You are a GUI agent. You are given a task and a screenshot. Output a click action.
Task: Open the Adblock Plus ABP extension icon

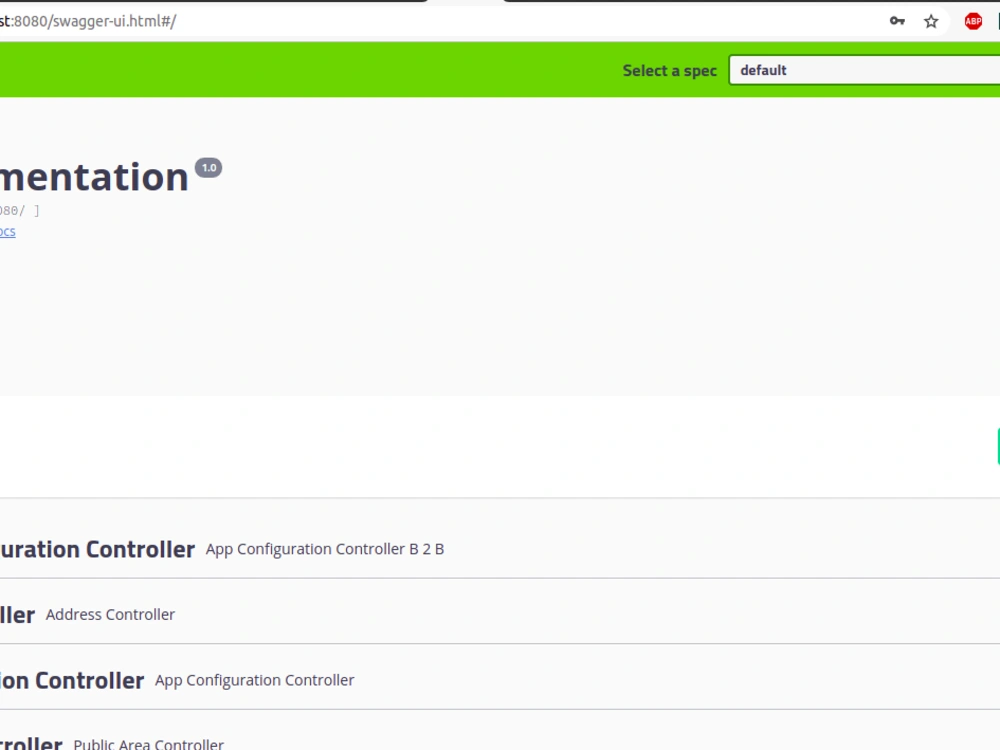971,20
